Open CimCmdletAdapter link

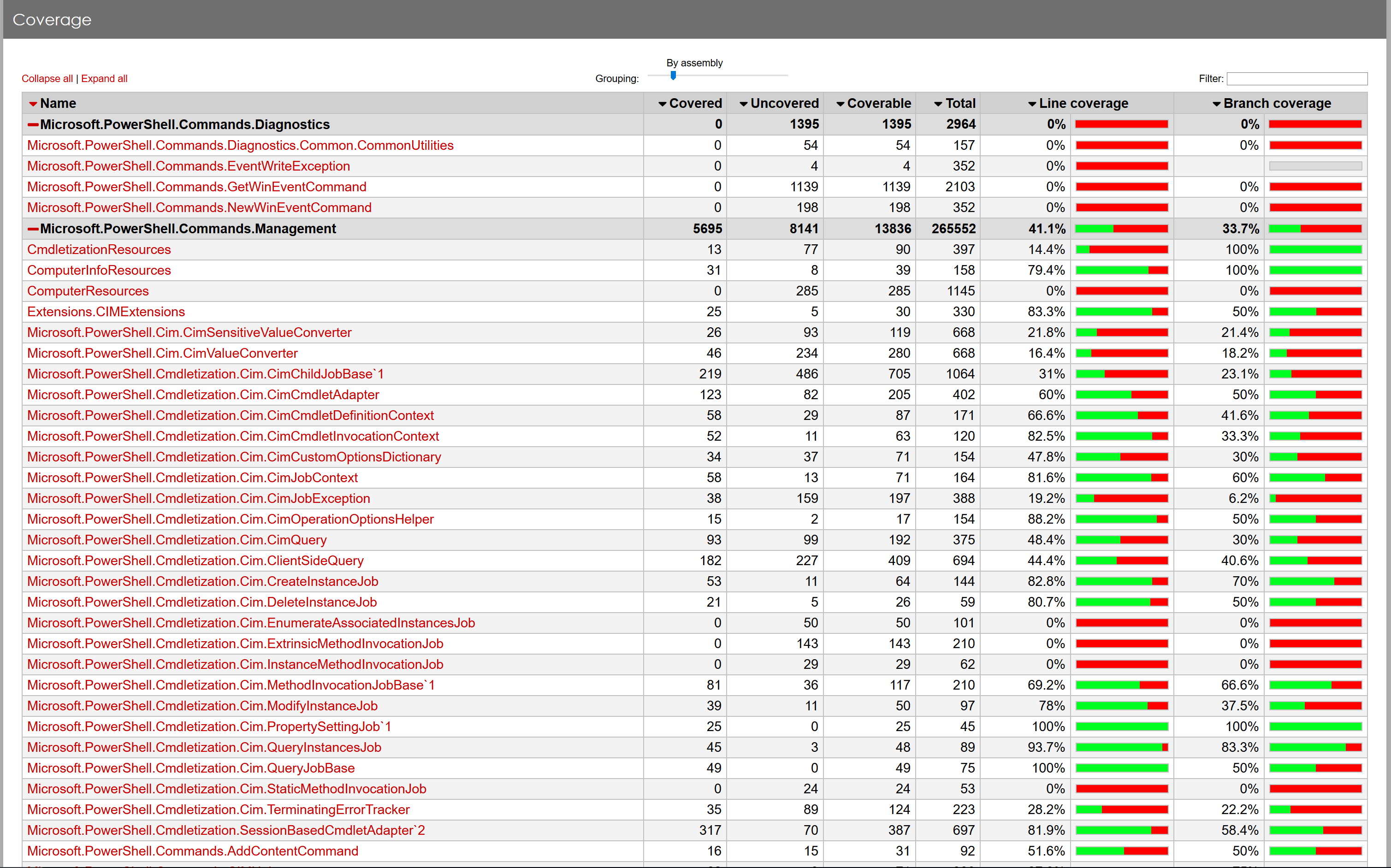[203, 395]
